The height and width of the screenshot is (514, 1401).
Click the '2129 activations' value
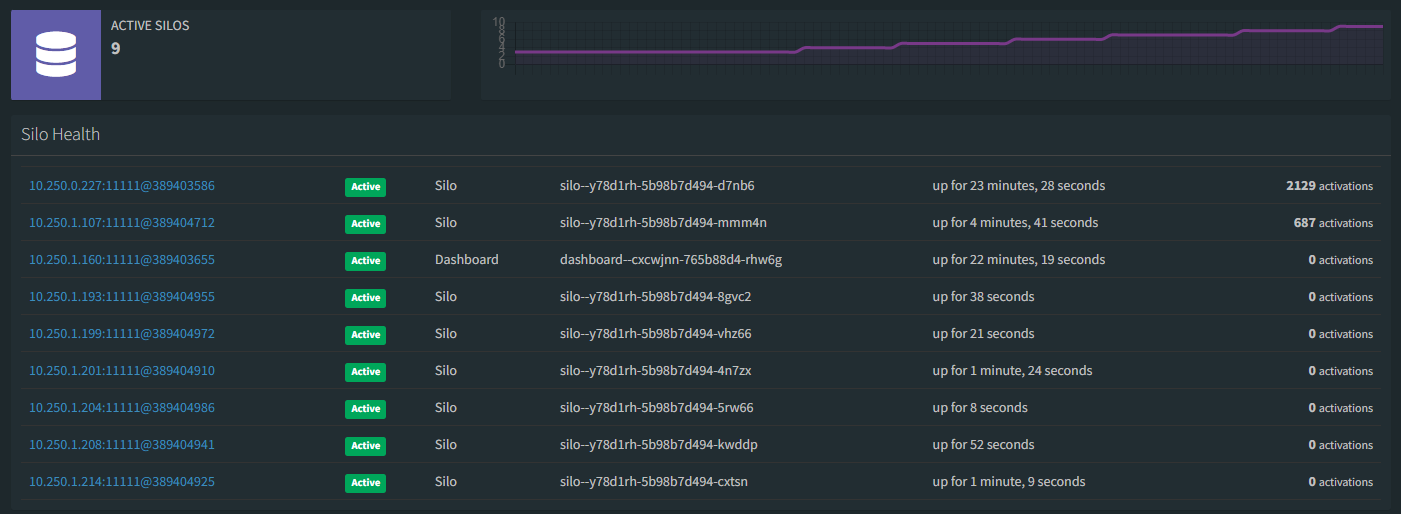point(1329,186)
